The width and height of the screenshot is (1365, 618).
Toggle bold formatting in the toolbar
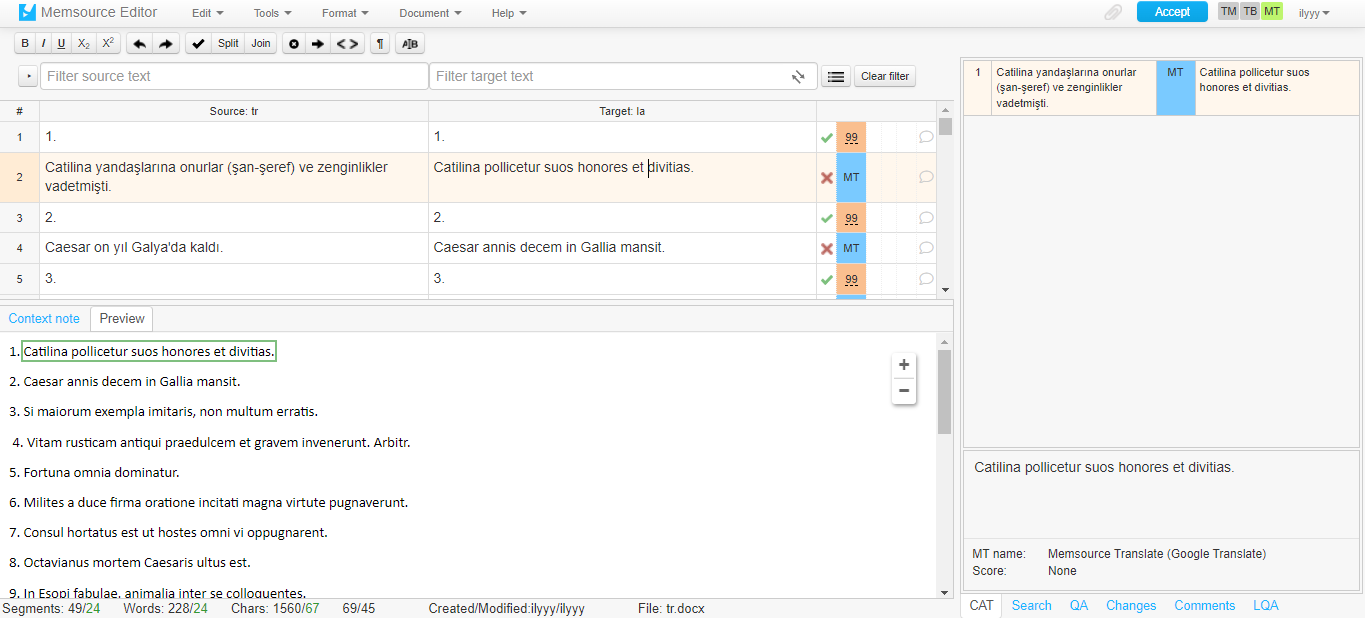coord(25,43)
